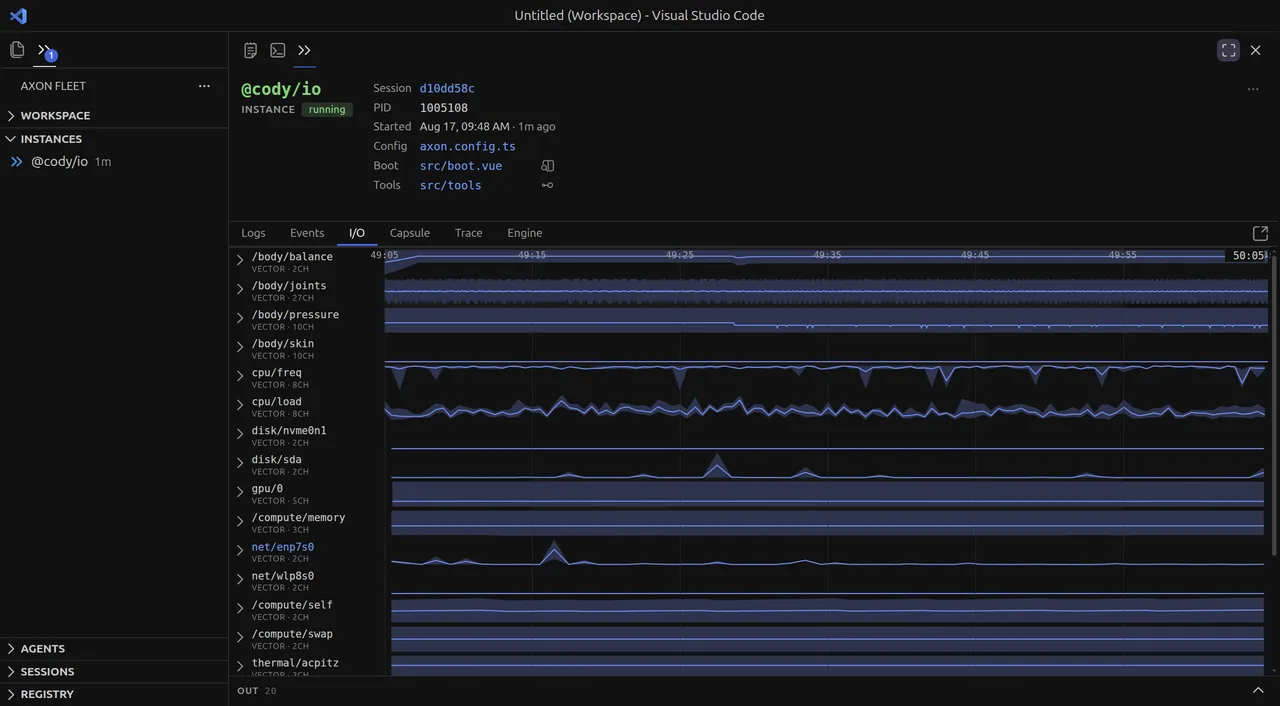This screenshot has width=1280, height=706.
Task: Expand net/enp7s0 channel row
Action: [240, 550]
